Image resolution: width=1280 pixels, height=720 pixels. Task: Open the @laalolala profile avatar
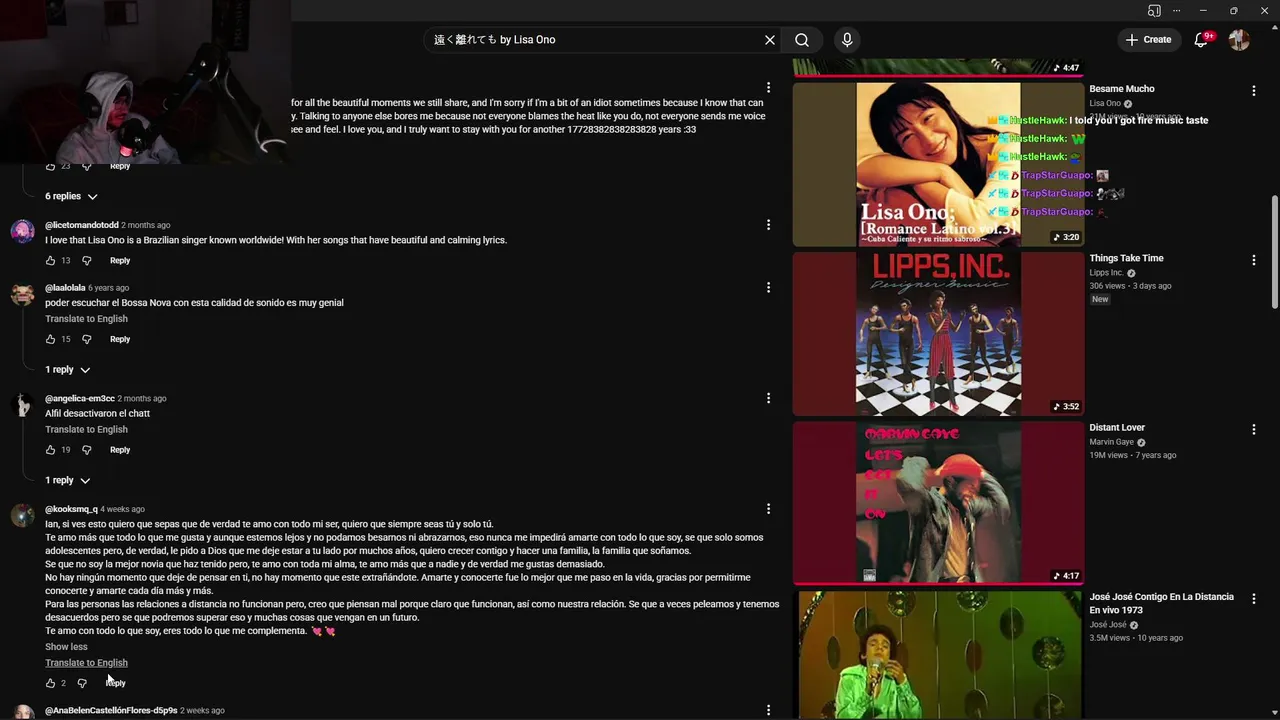click(22, 295)
